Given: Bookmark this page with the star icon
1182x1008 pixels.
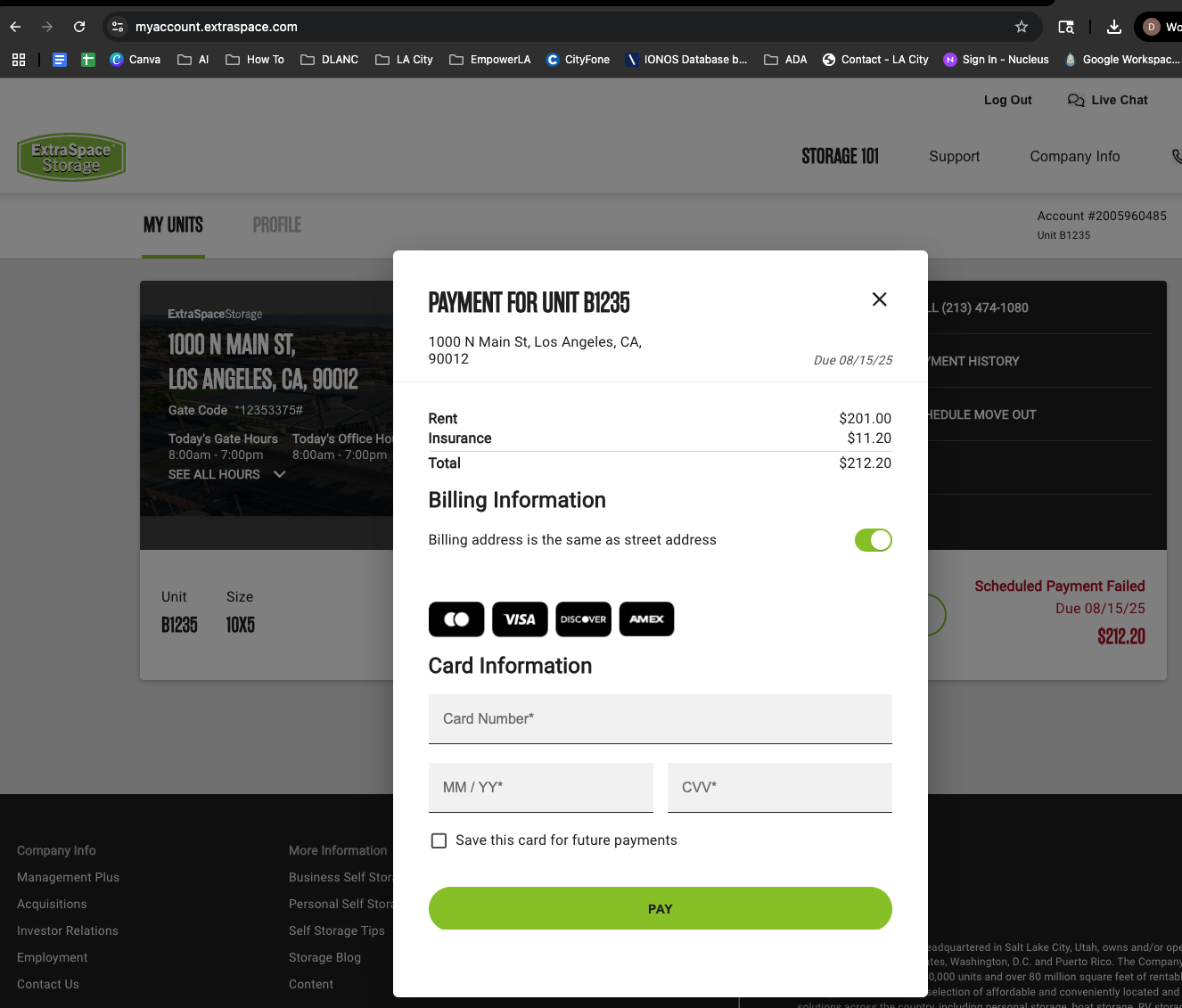Looking at the screenshot, I should [x=1022, y=27].
